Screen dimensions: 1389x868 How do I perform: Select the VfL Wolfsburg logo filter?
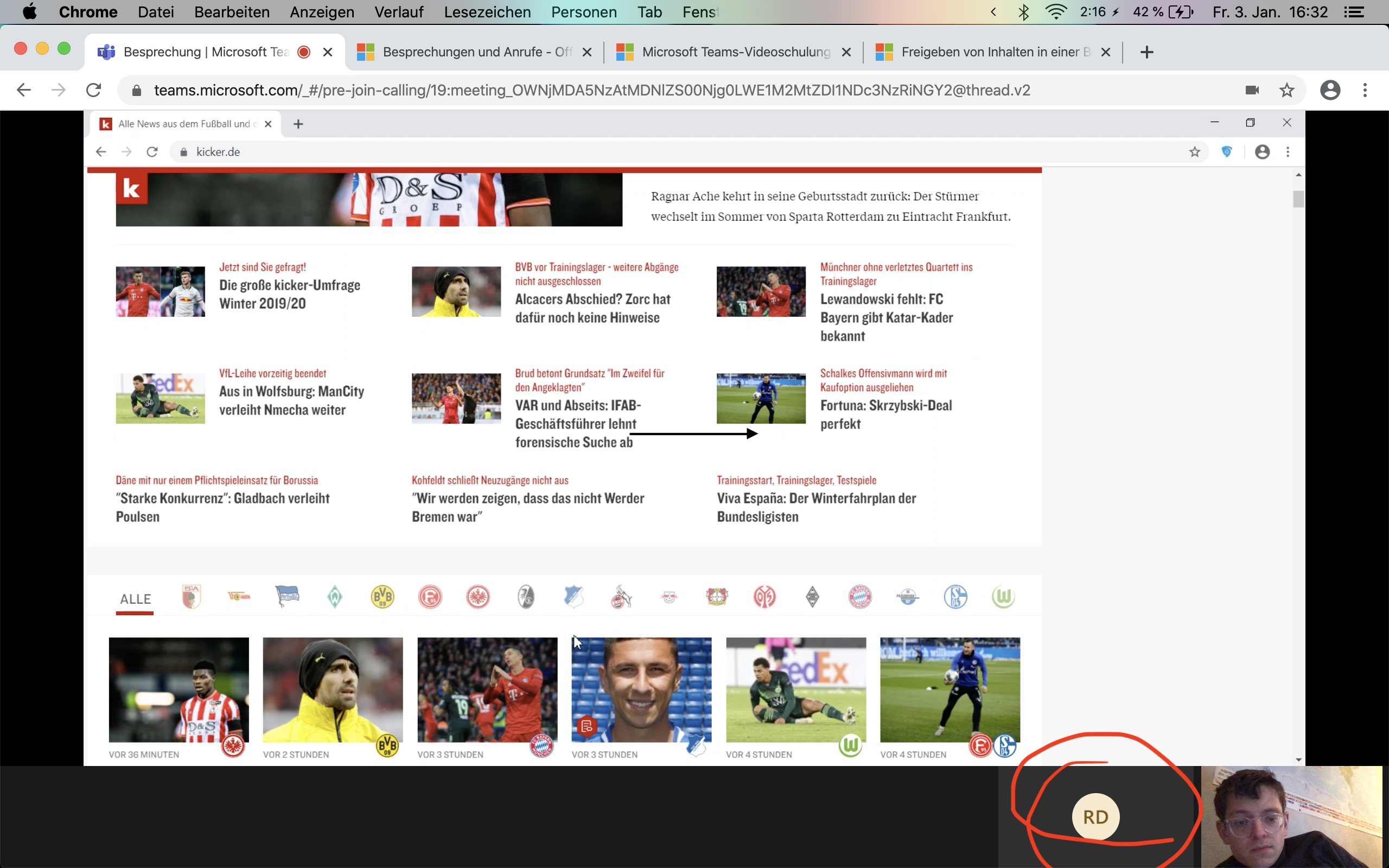pos(1003,597)
